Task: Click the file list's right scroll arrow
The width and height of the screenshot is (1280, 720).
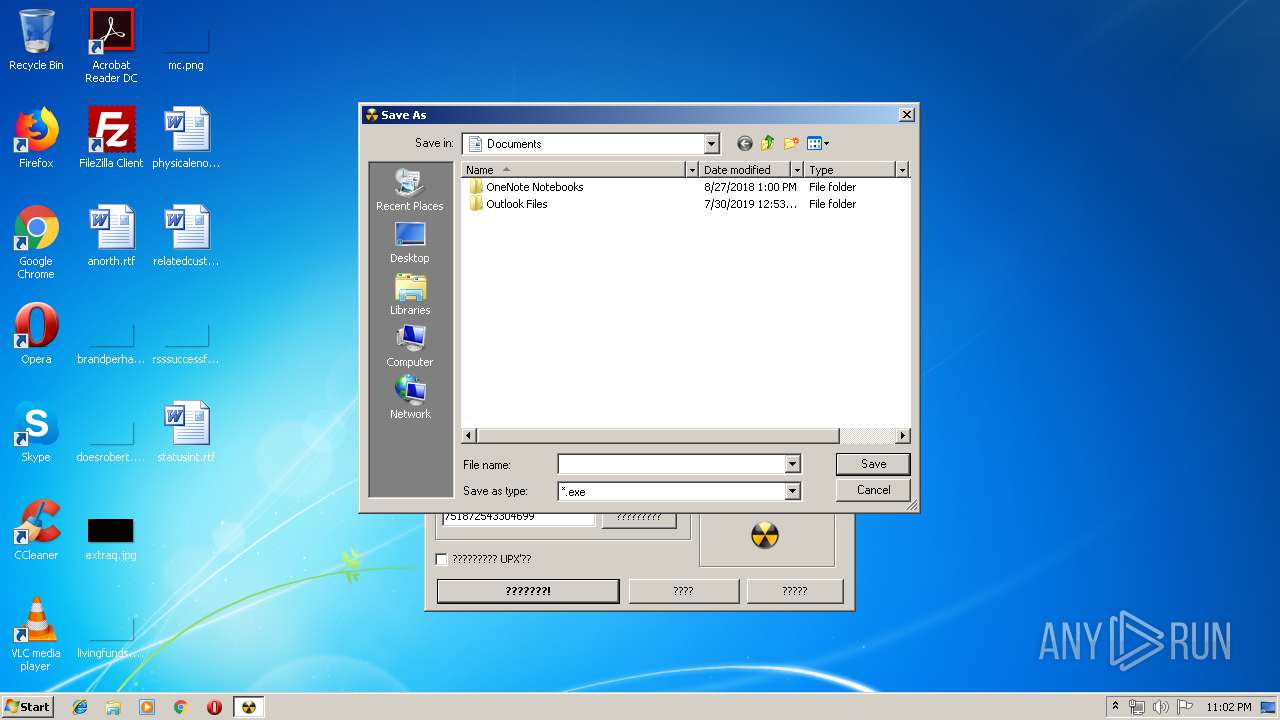Action: pyautogui.click(x=903, y=436)
